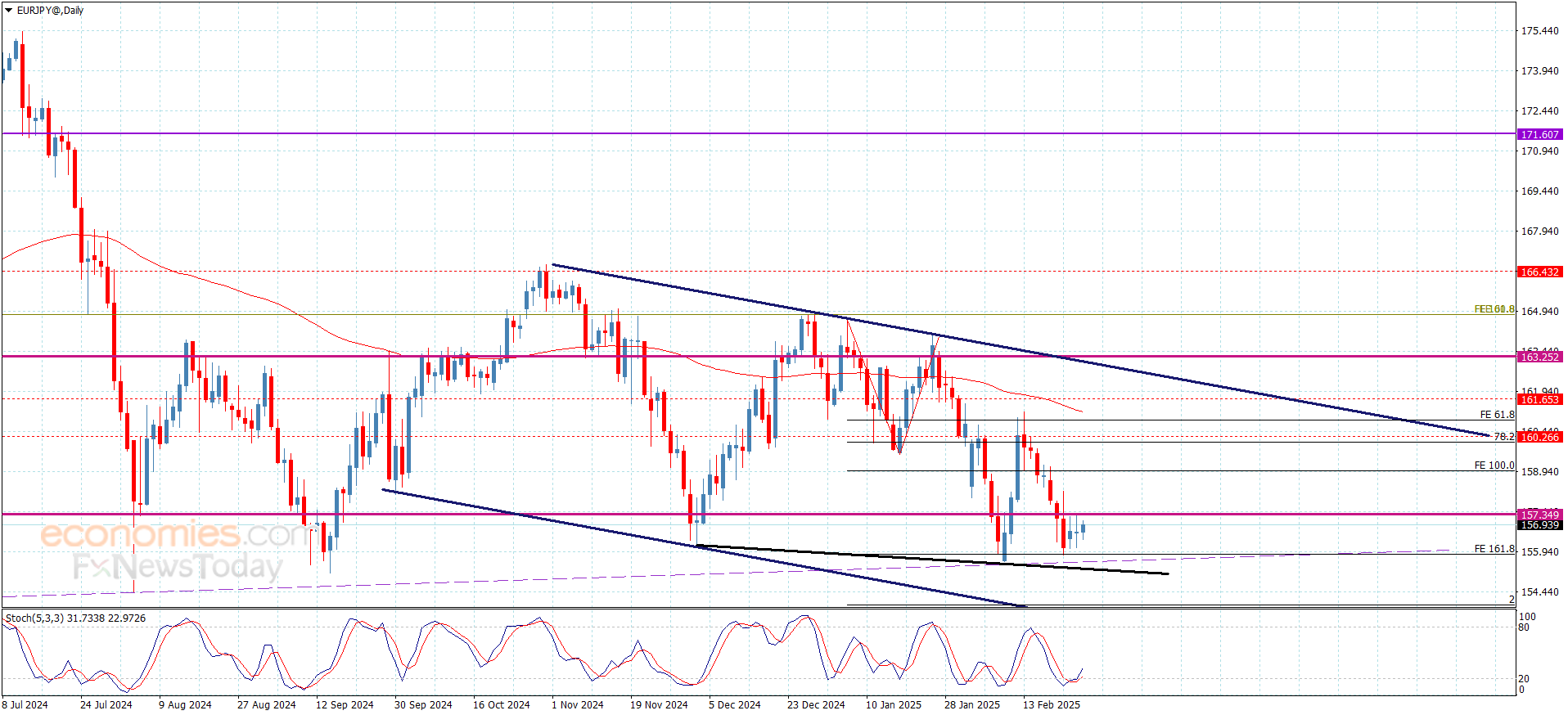Select the red 161.653 price label

[x=1539, y=399]
